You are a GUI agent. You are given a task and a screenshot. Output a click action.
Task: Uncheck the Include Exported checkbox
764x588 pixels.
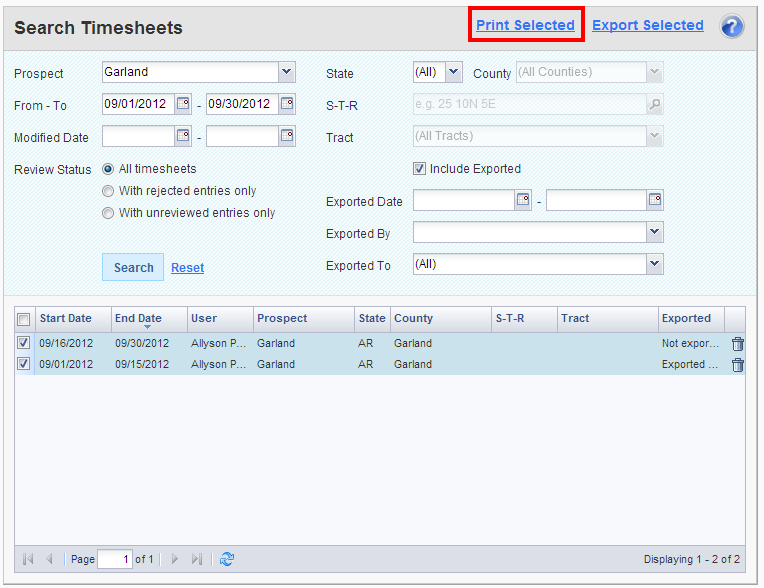[420, 169]
